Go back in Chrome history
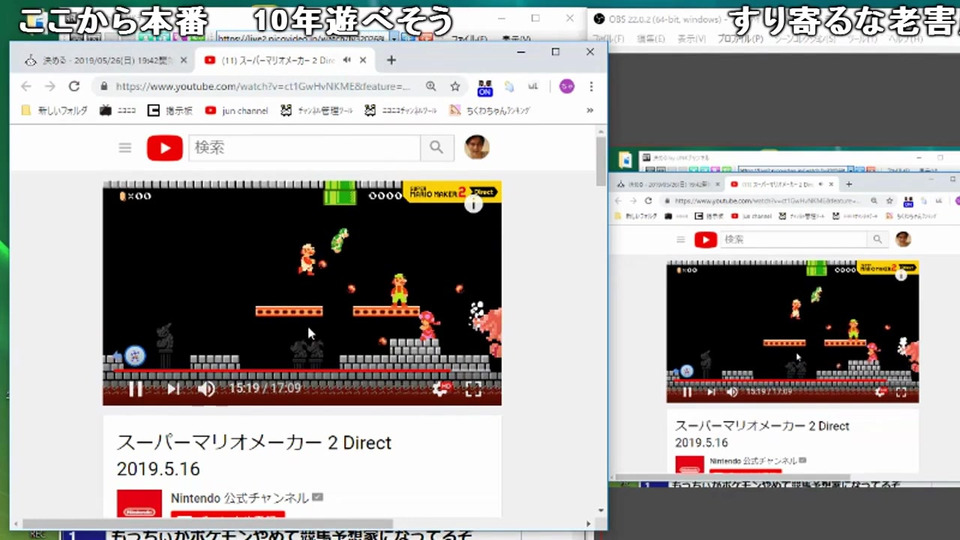This screenshot has width=960, height=540. click(x=26, y=86)
